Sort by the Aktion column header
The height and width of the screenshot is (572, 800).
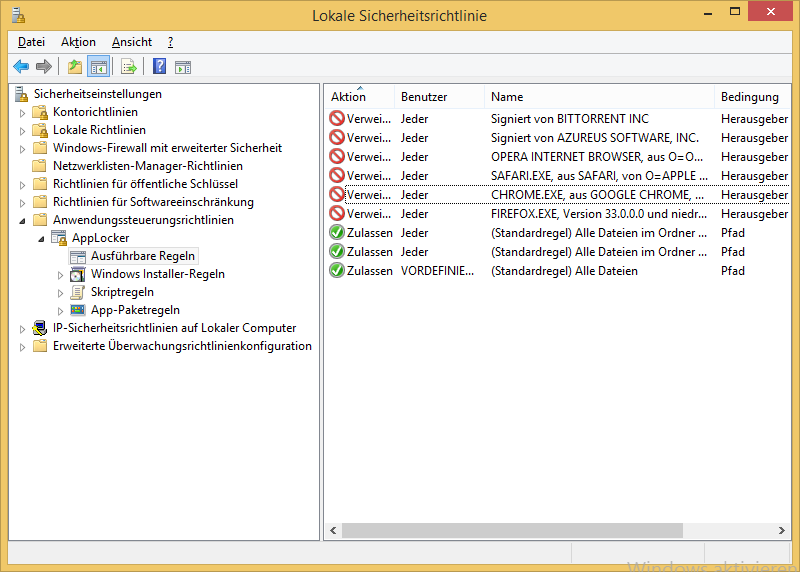pyautogui.click(x=359, y=96)
